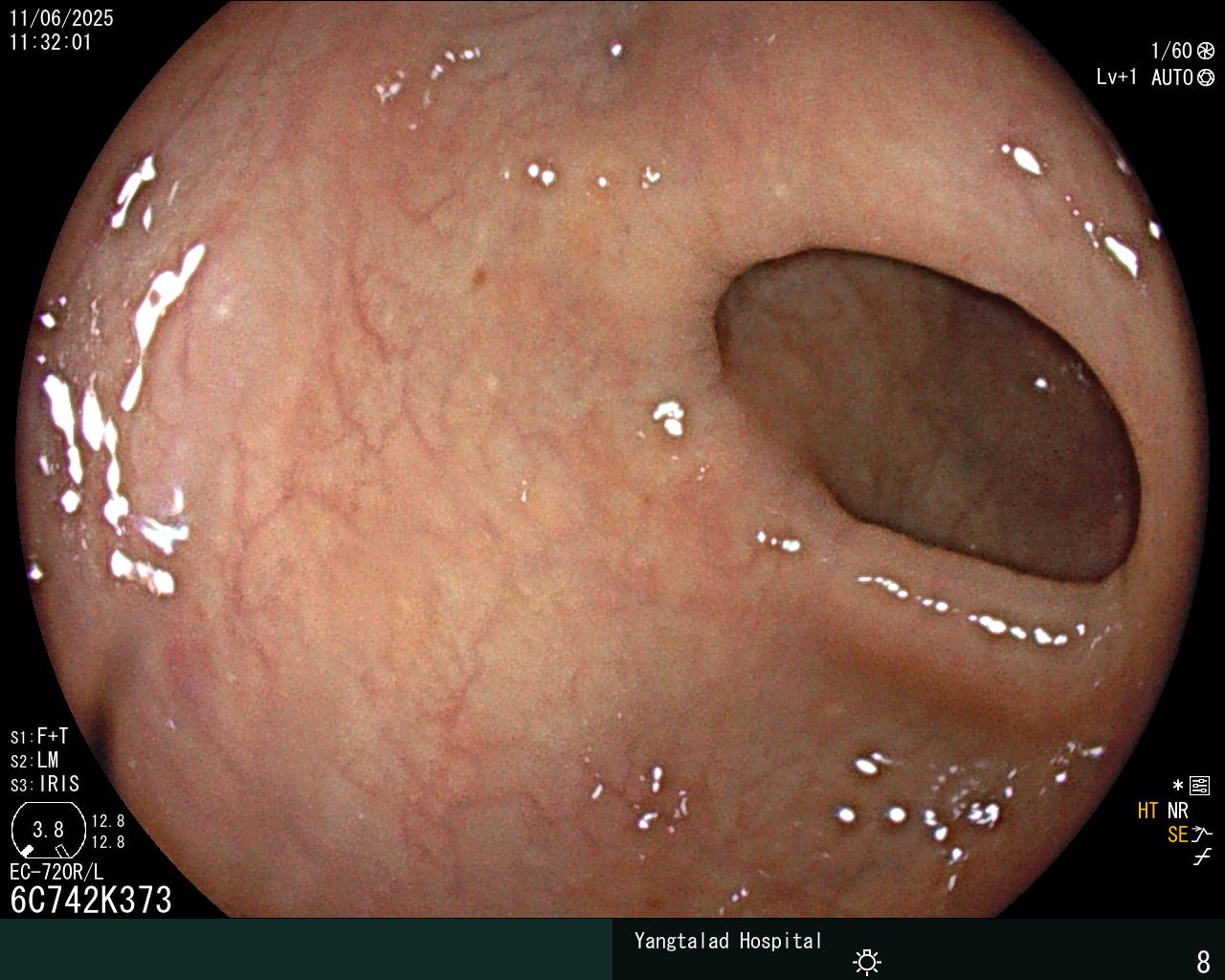
Task: Click the lower 12.8 scope diameter value
Action: 108,842
